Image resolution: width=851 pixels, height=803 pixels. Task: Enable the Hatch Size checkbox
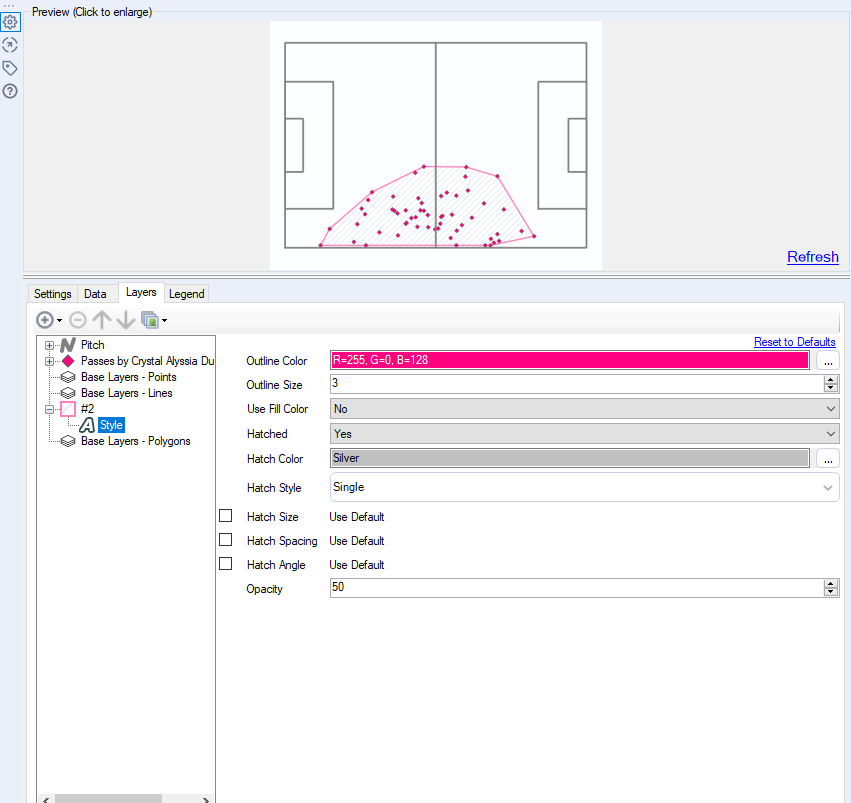click(x=226, y=516)
